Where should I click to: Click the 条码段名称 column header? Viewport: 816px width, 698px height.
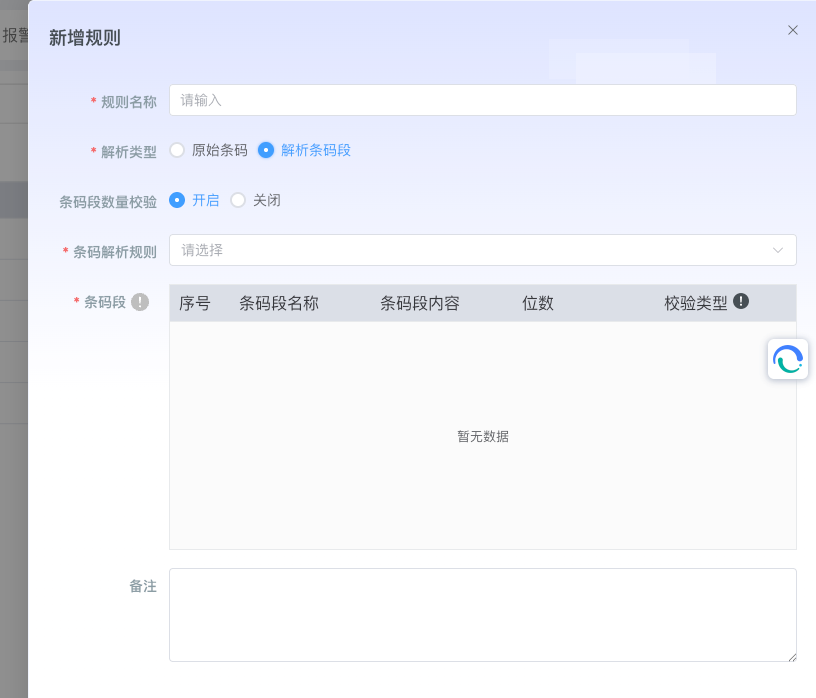coord(279,303)
